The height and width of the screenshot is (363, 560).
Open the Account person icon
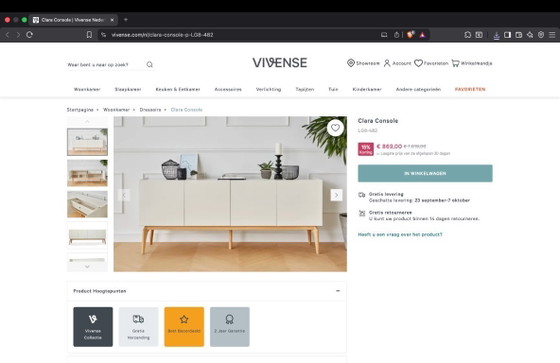pyautogui.click(x=387, y=63)
